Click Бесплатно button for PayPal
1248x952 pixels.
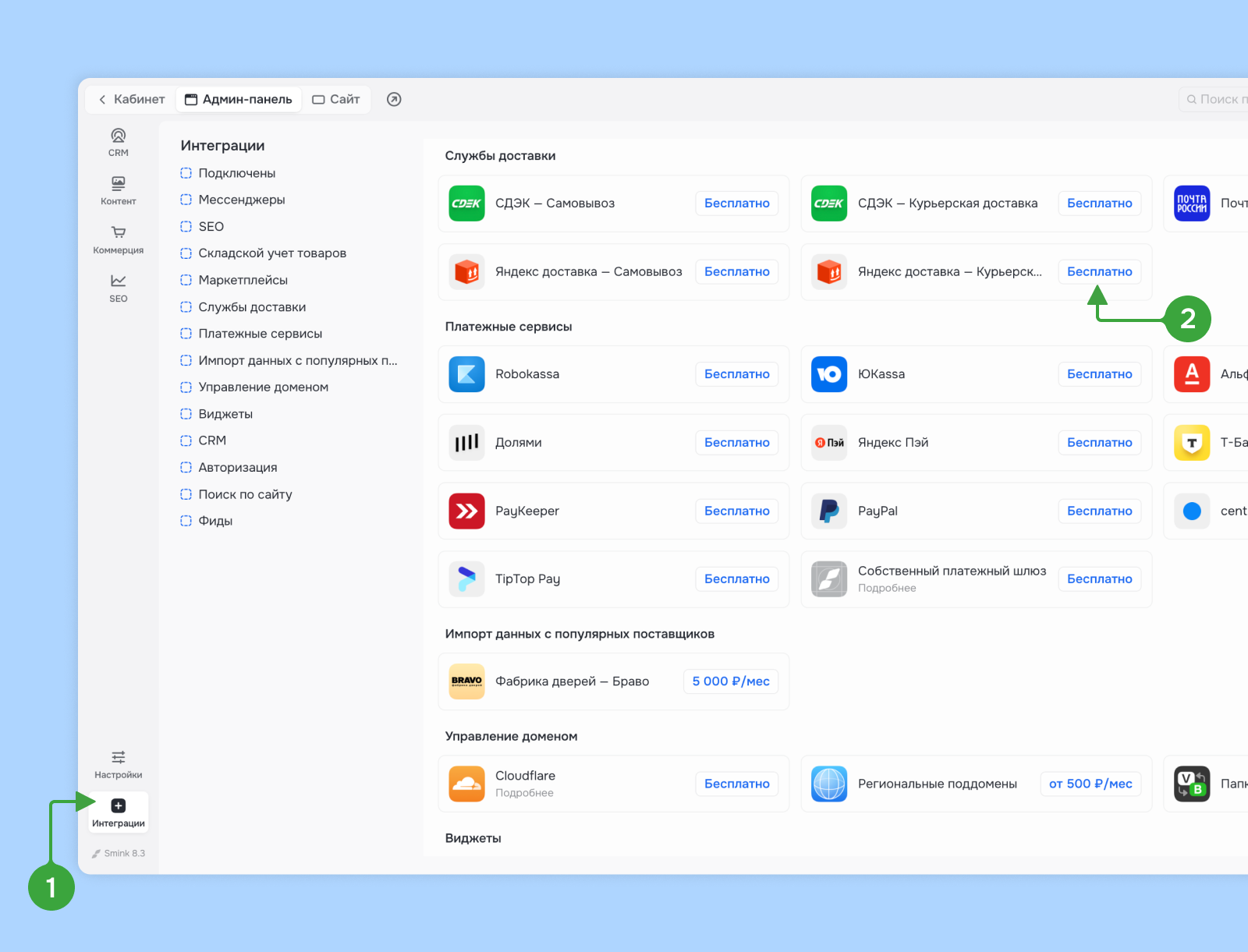1100,511
